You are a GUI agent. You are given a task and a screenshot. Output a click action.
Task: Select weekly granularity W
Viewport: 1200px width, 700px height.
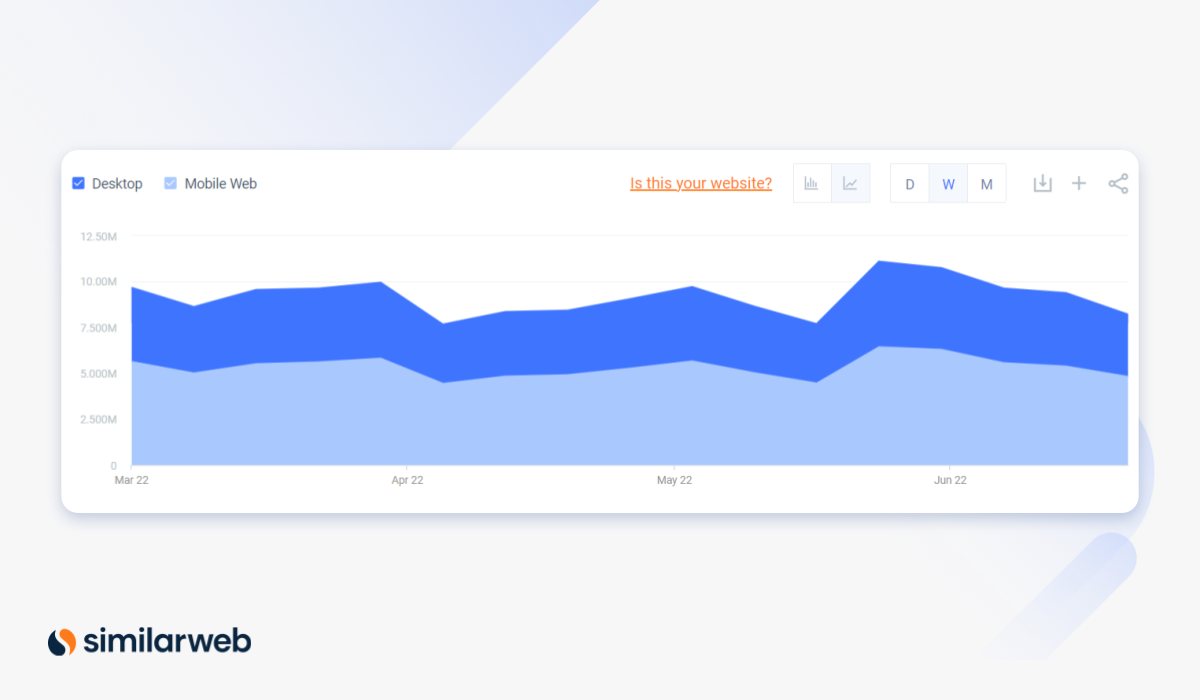pyautogui.click(x=948, y=184)
